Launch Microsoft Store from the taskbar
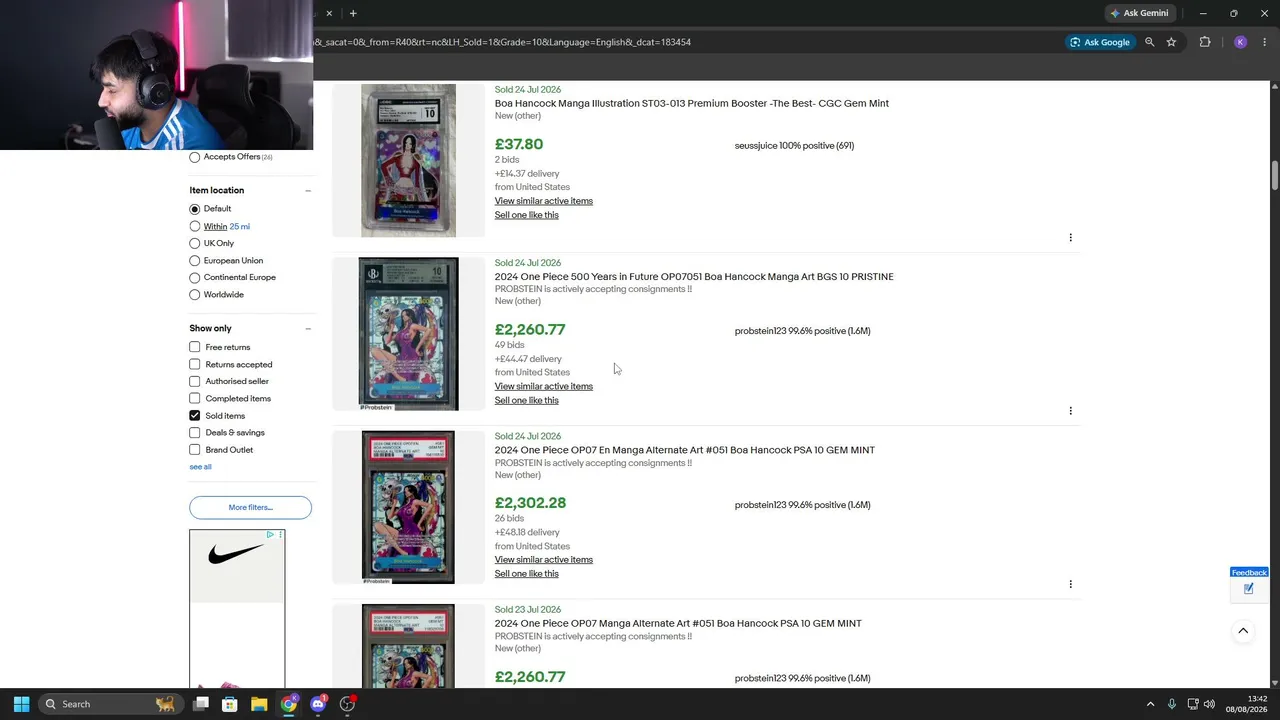1280x720 pixels. coord(230,704)
